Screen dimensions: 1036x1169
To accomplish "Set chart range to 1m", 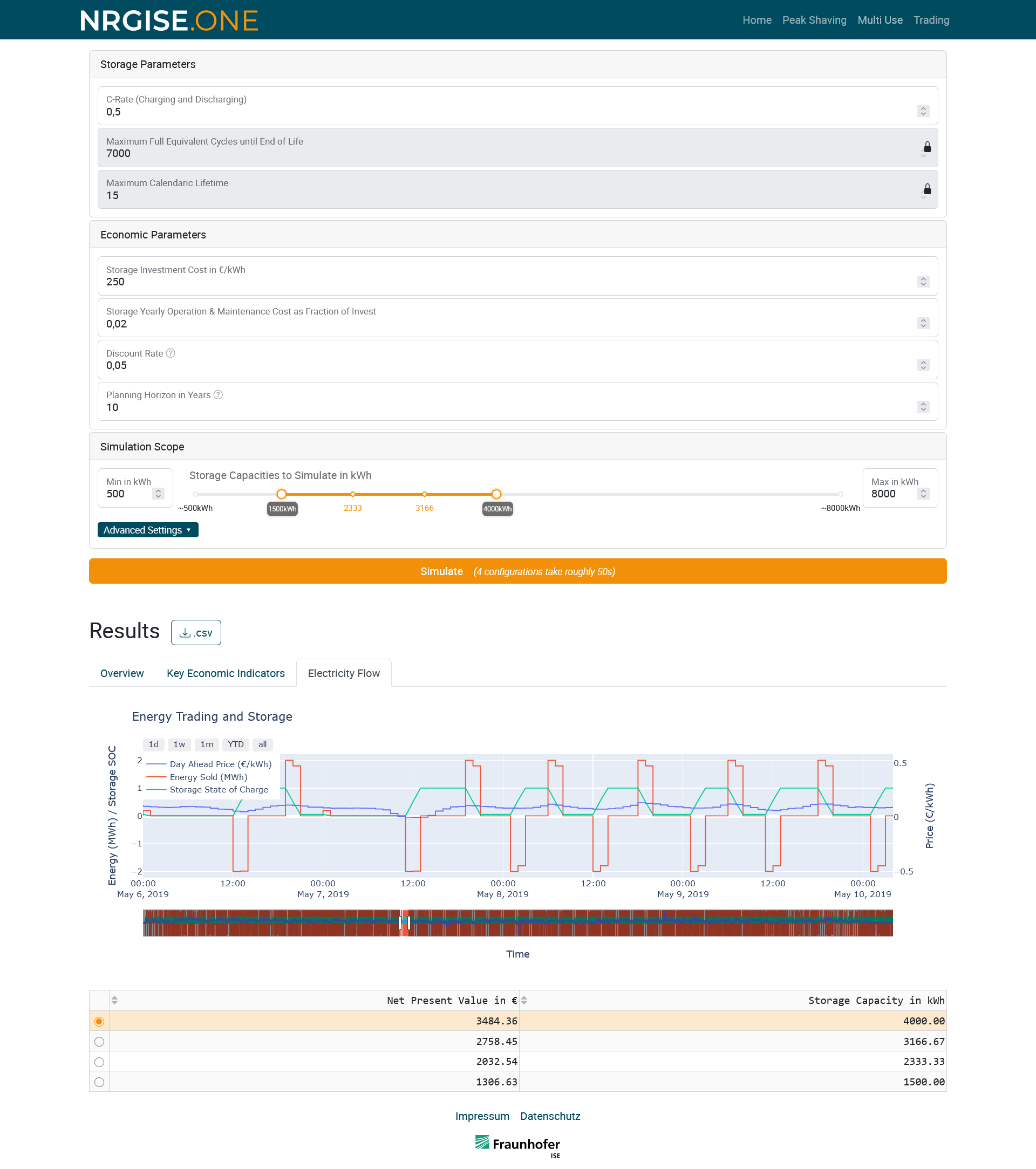I will (207, 744).
